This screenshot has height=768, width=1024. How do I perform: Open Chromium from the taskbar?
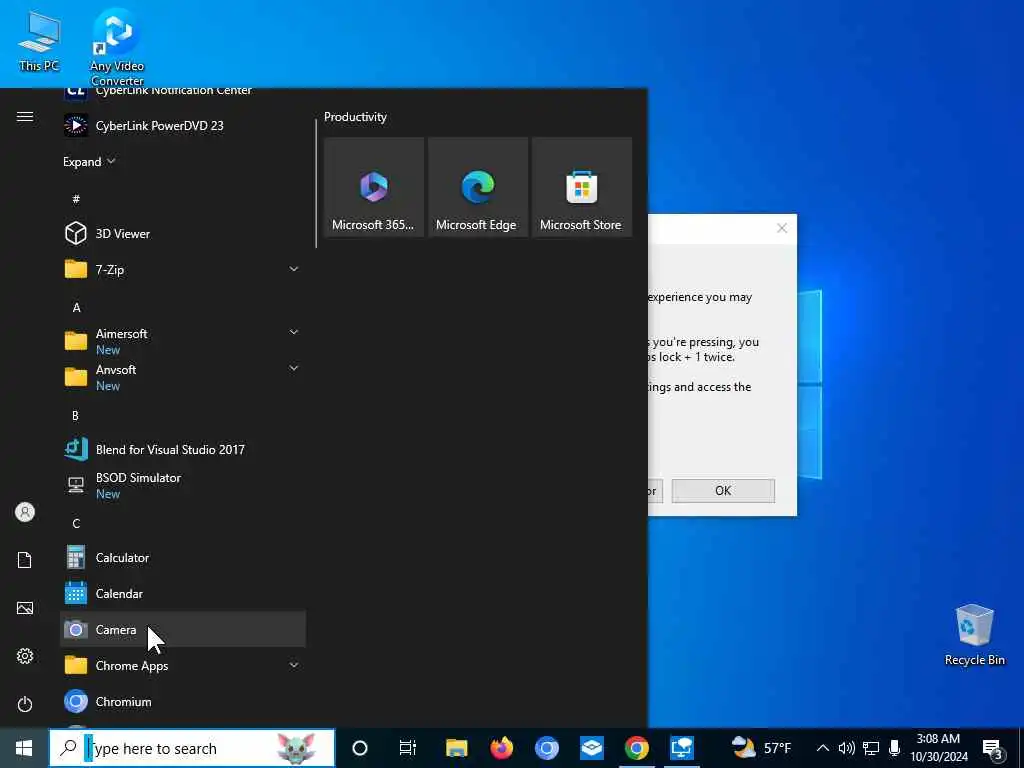coord(547,748)
